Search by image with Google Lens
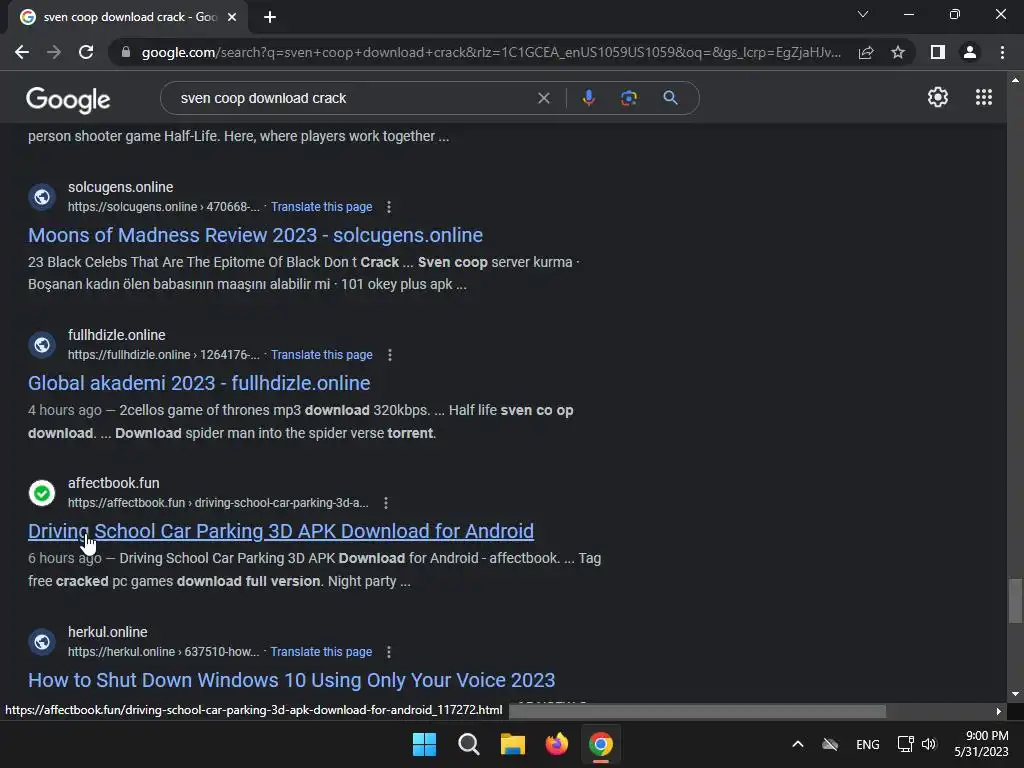The image size is (1024, 768). coord(629,98)
